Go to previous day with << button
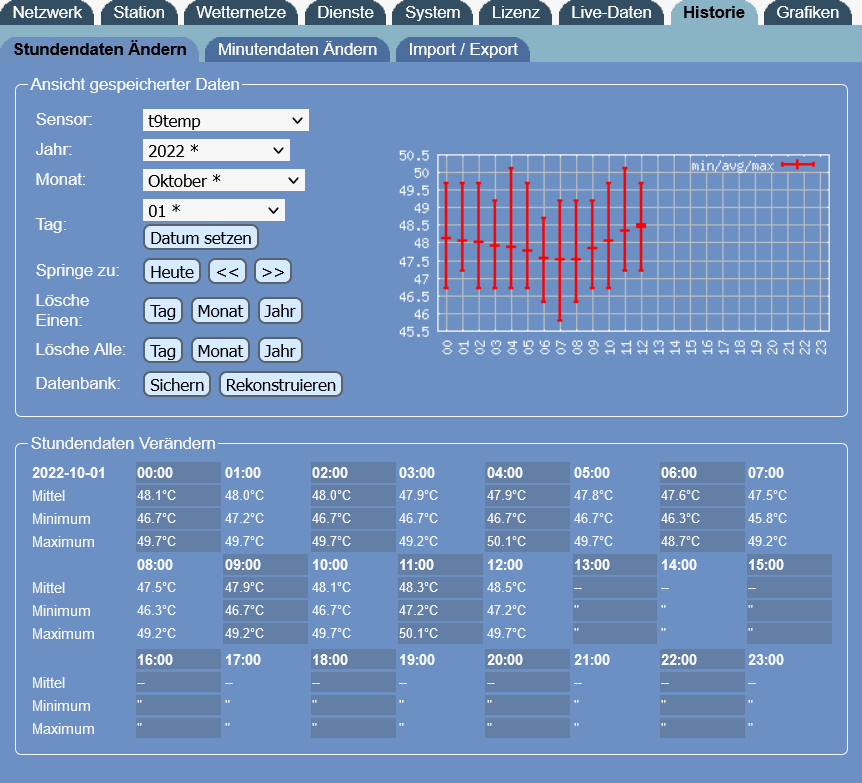Viewport: 862px width, 783px height. click(227, 272)
